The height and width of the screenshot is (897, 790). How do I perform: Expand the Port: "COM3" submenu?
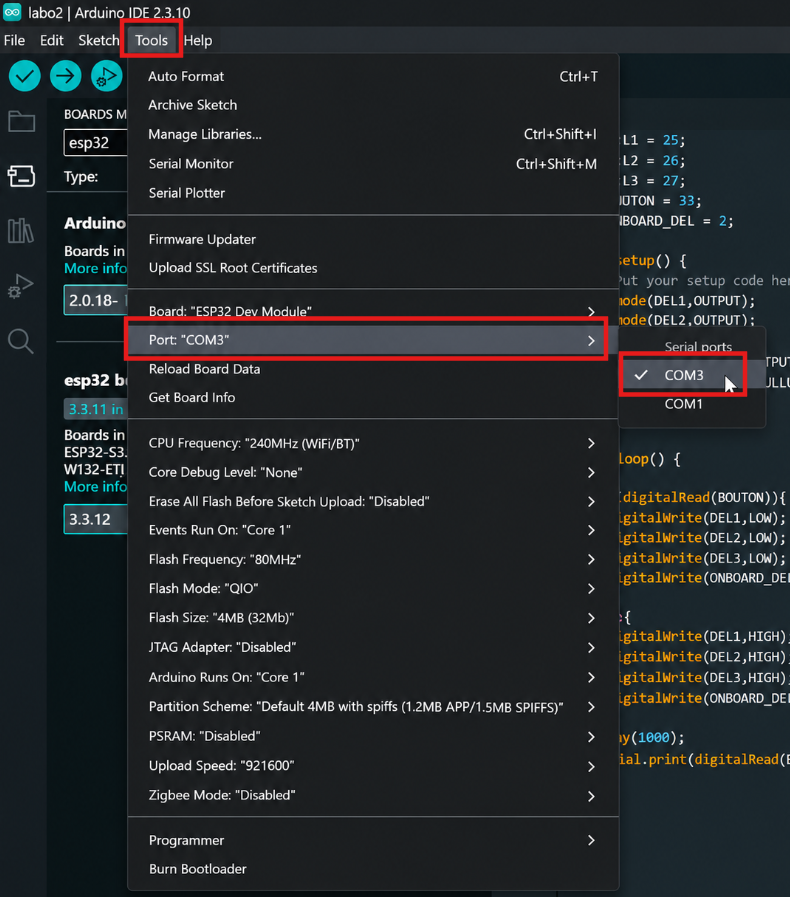tap(373, 340)
